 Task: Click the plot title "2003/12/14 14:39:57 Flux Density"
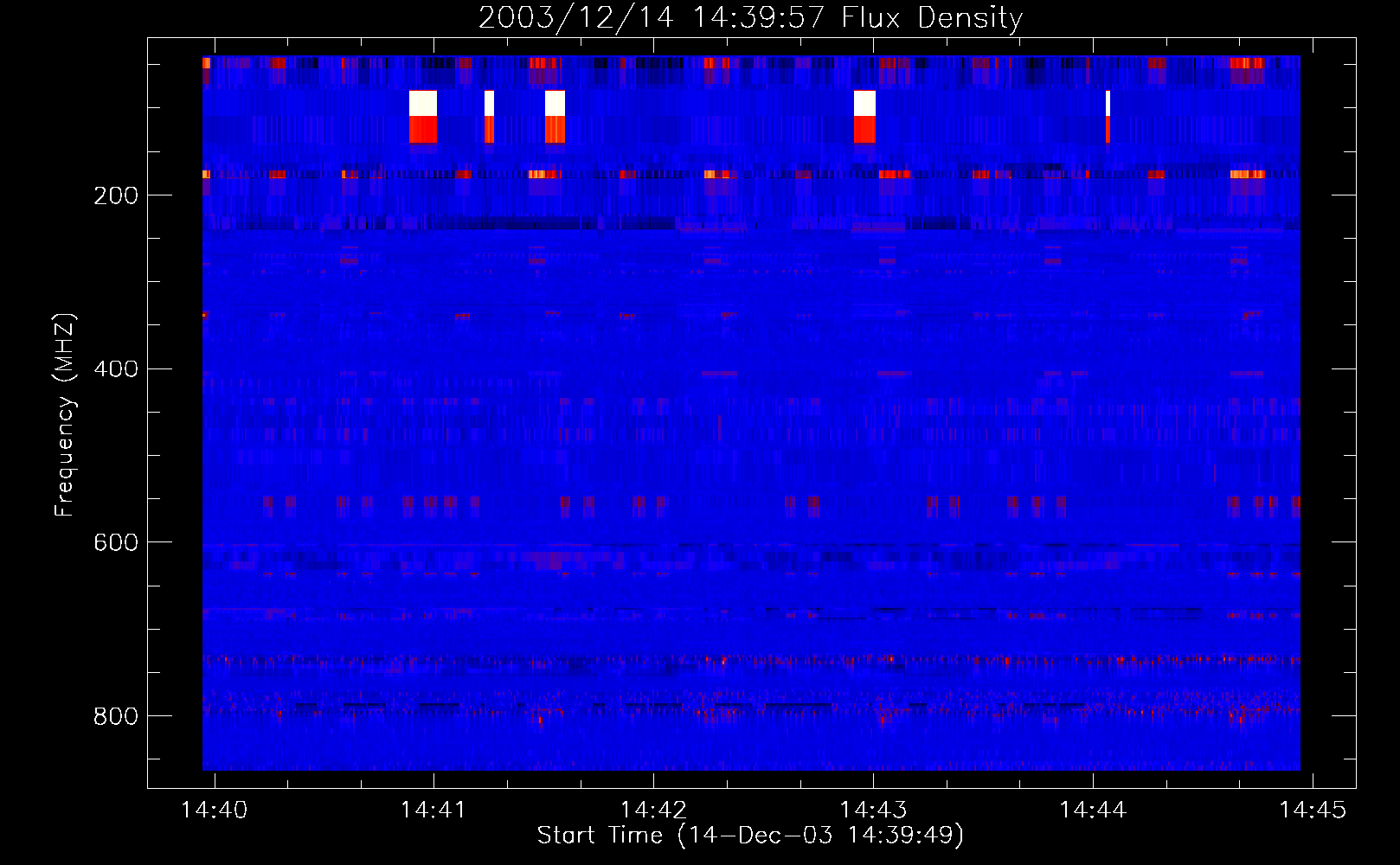750,17
